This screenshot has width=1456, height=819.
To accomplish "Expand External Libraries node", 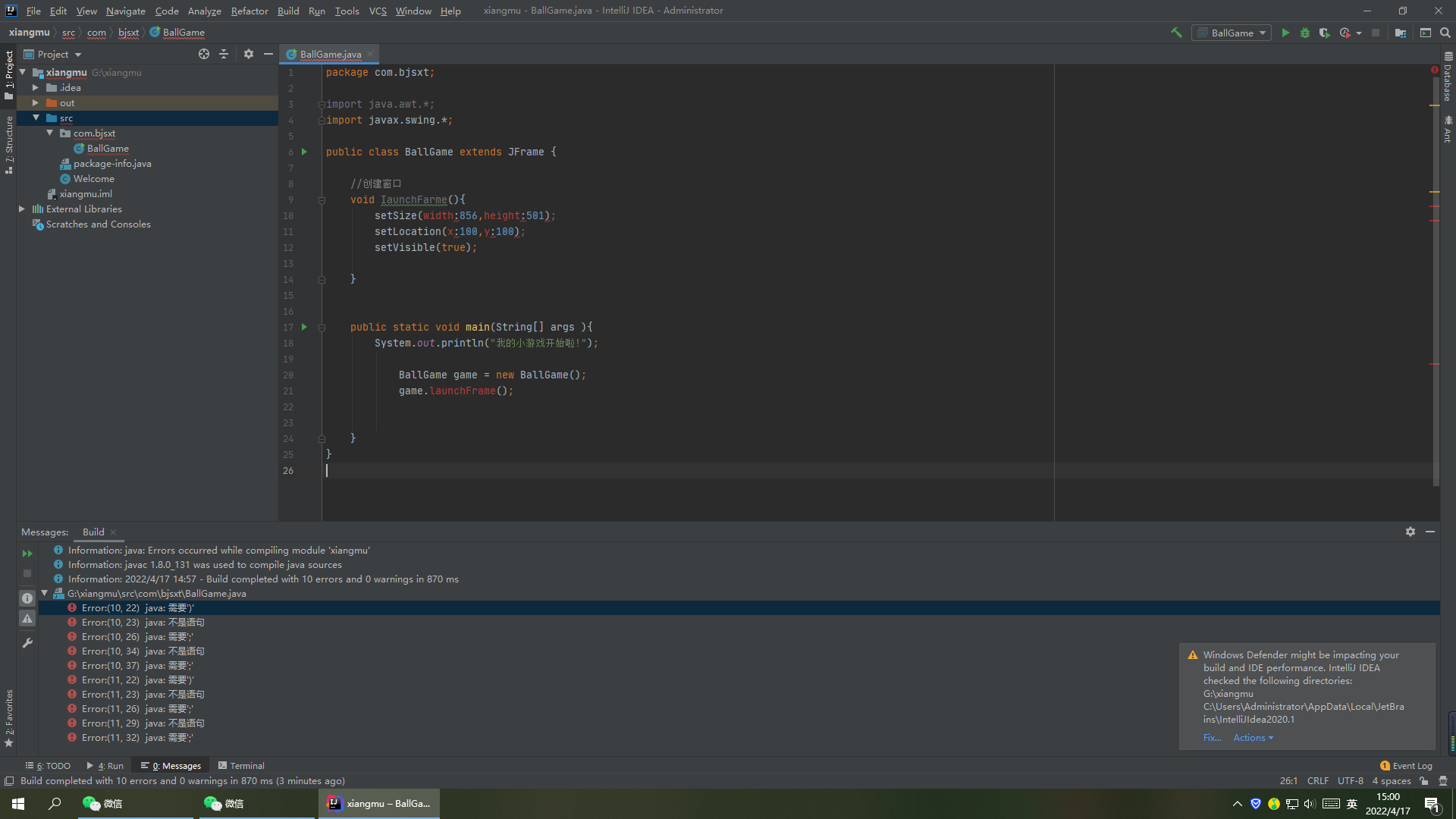I will point(22,209).
